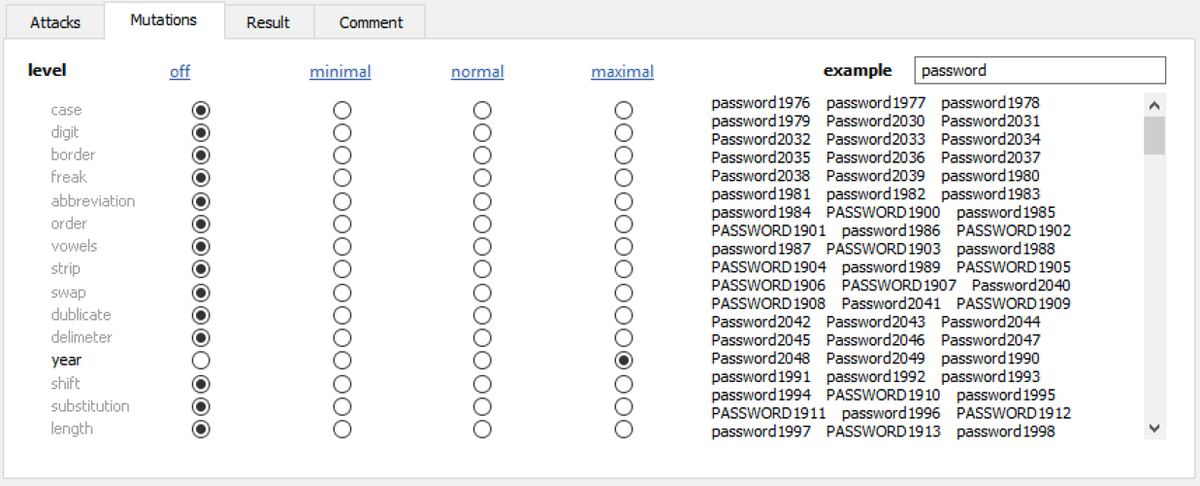Image resolution: width=1200 pixels, height=486 pixels.
Task: Open the Comment tab
Action: coord(370,22)
